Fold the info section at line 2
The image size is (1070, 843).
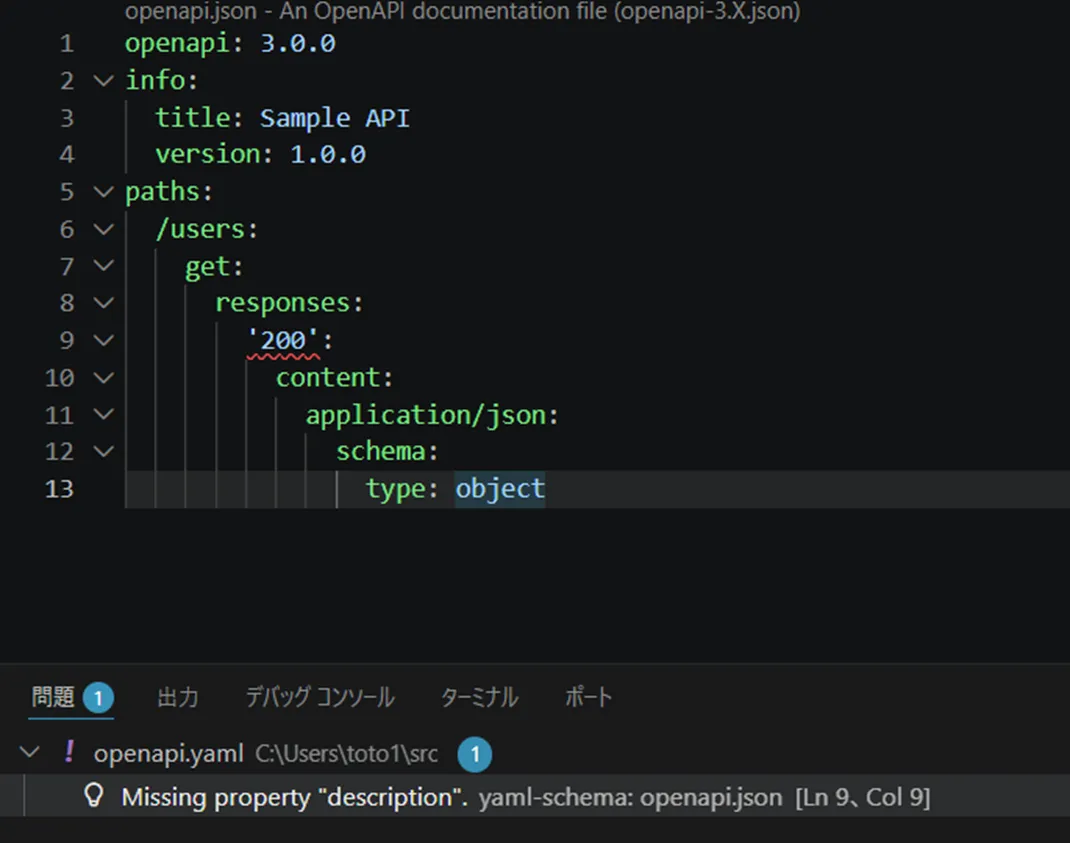click(103, 81)
